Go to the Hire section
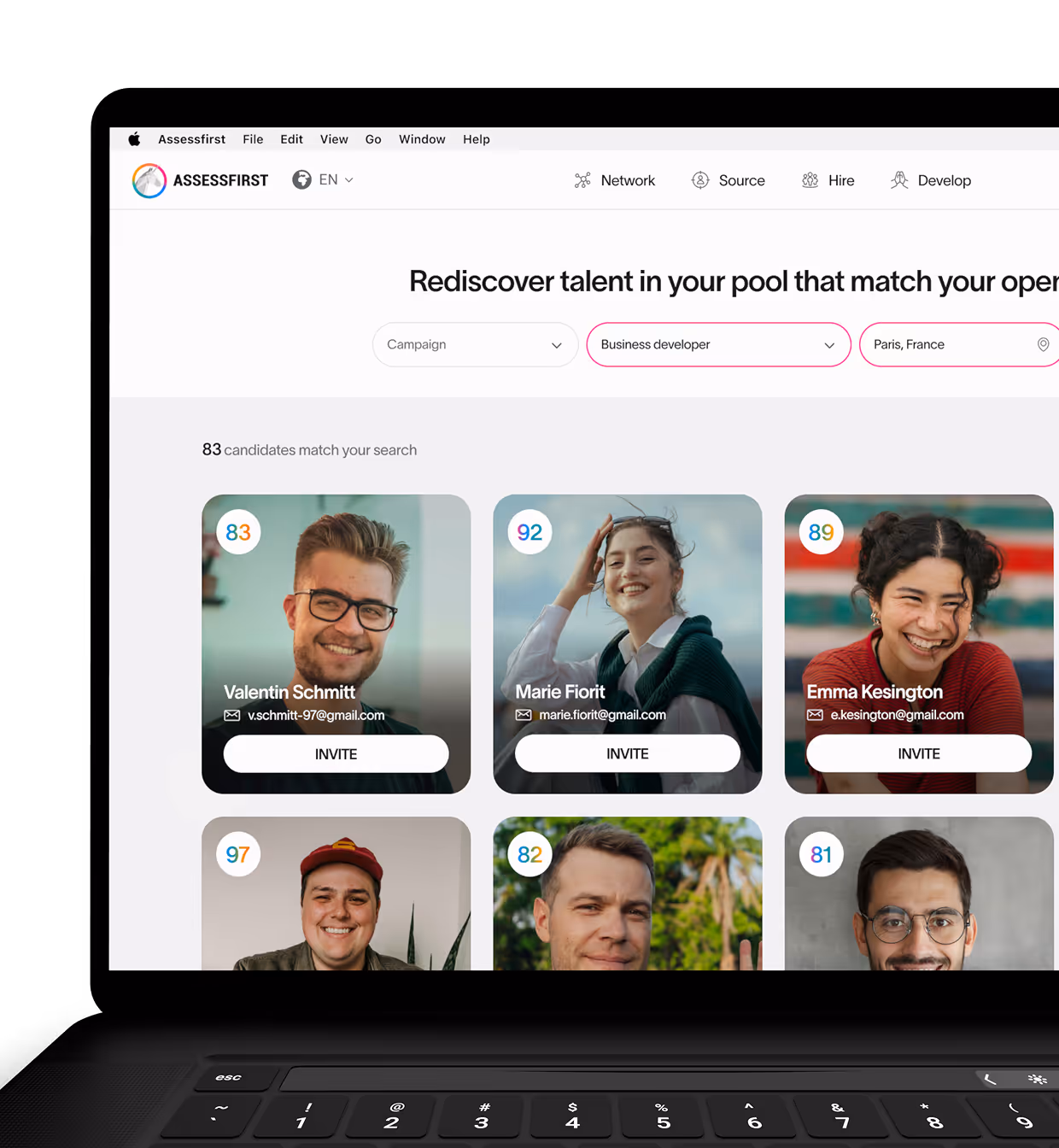1059x1148 pixels. (841, 180)
